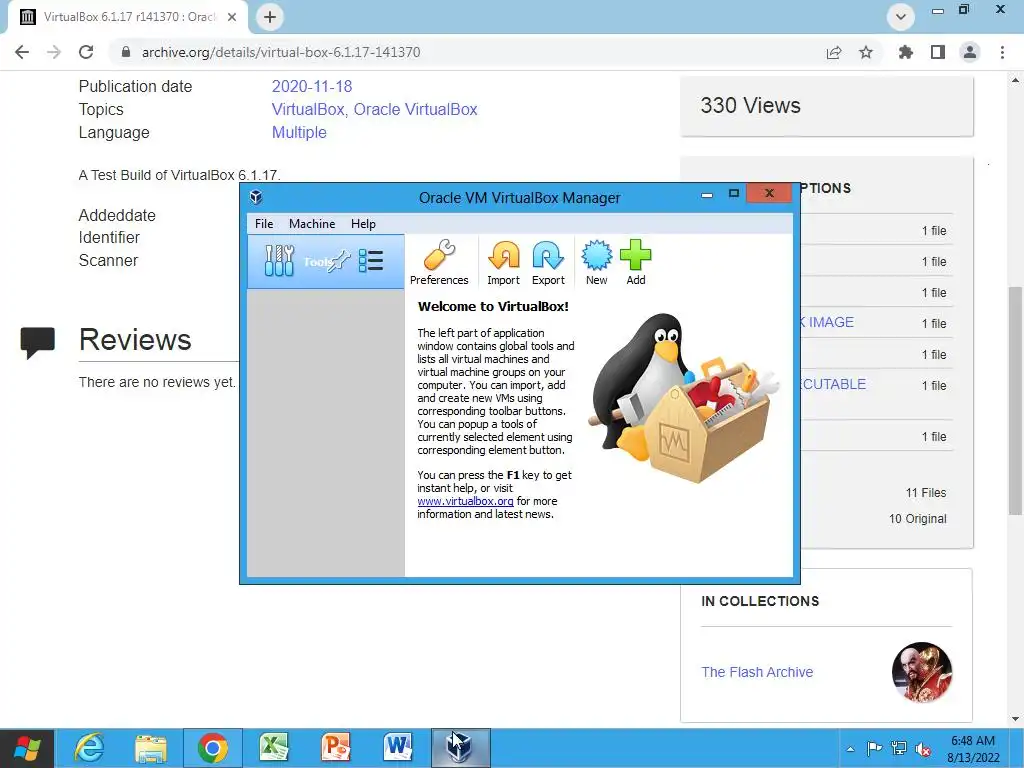Open the 2020-11-18 publication date link
This screenshot has width=1024, height=768.
tap(312, 86)
